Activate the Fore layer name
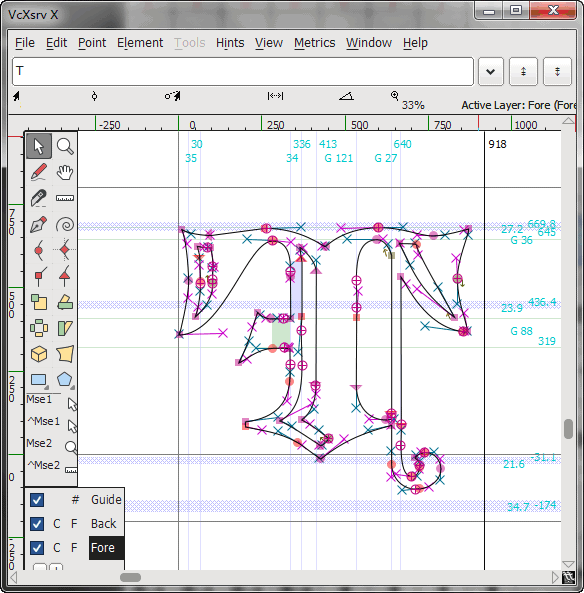This screenshot has width=584, height=593. click(x=106, y=548)
